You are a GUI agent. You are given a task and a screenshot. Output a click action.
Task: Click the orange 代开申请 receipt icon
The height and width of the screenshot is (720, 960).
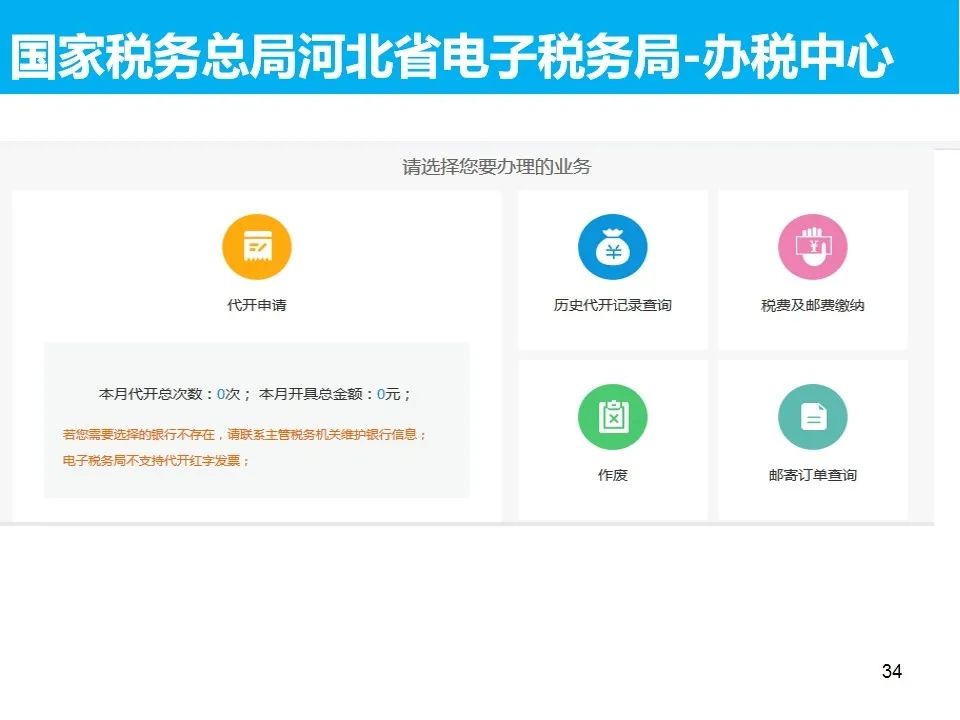257,247
